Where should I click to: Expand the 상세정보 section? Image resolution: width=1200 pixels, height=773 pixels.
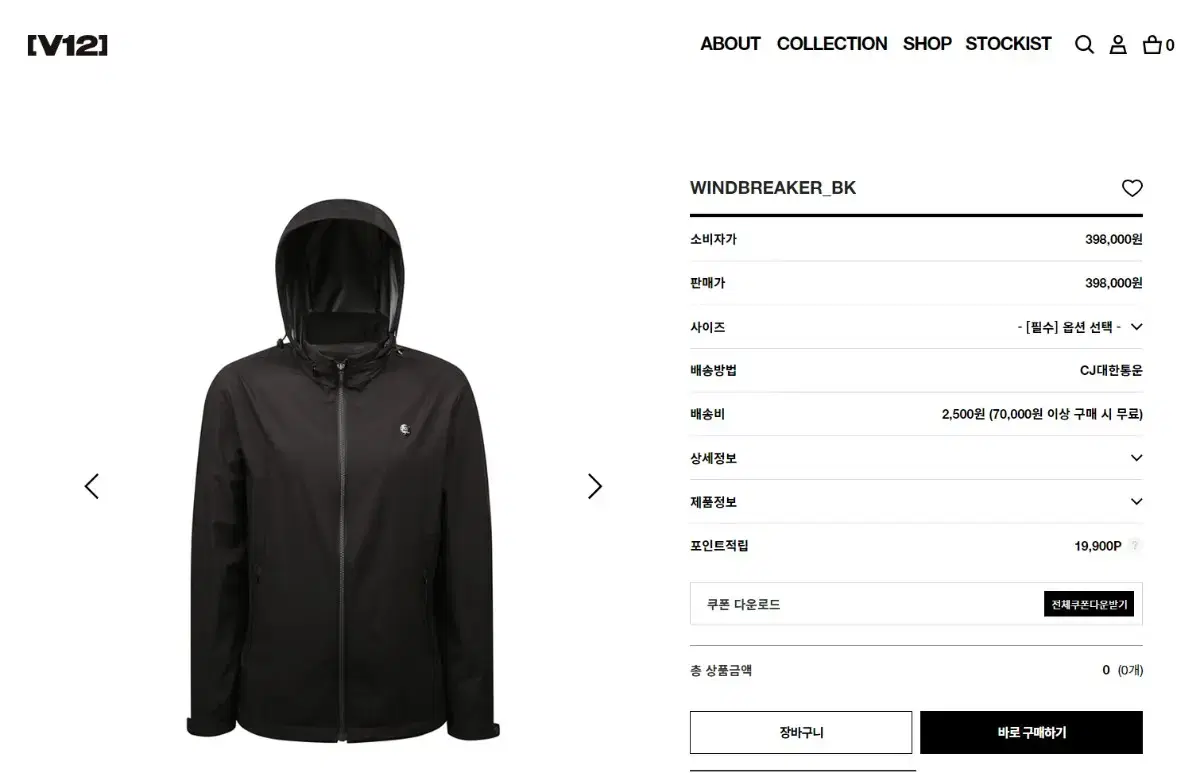[x=916, y=458]
